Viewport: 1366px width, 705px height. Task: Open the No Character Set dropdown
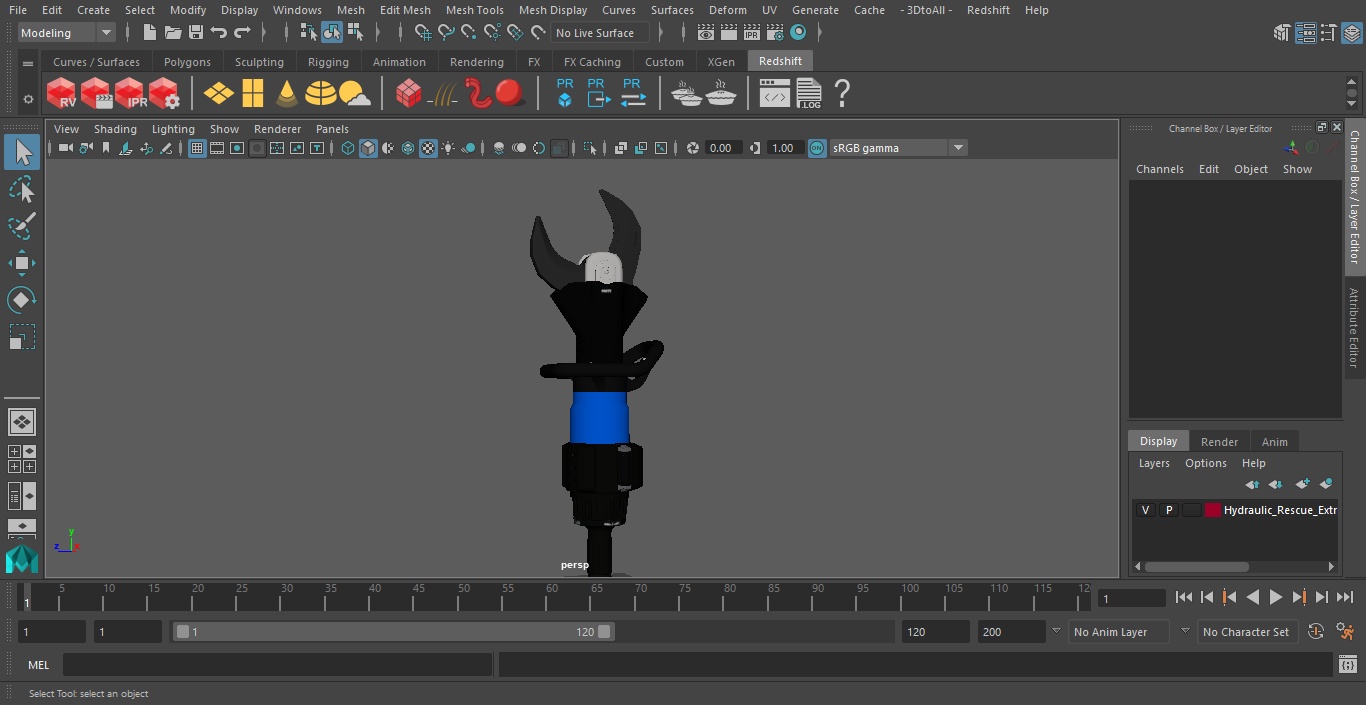(1246, 632)
